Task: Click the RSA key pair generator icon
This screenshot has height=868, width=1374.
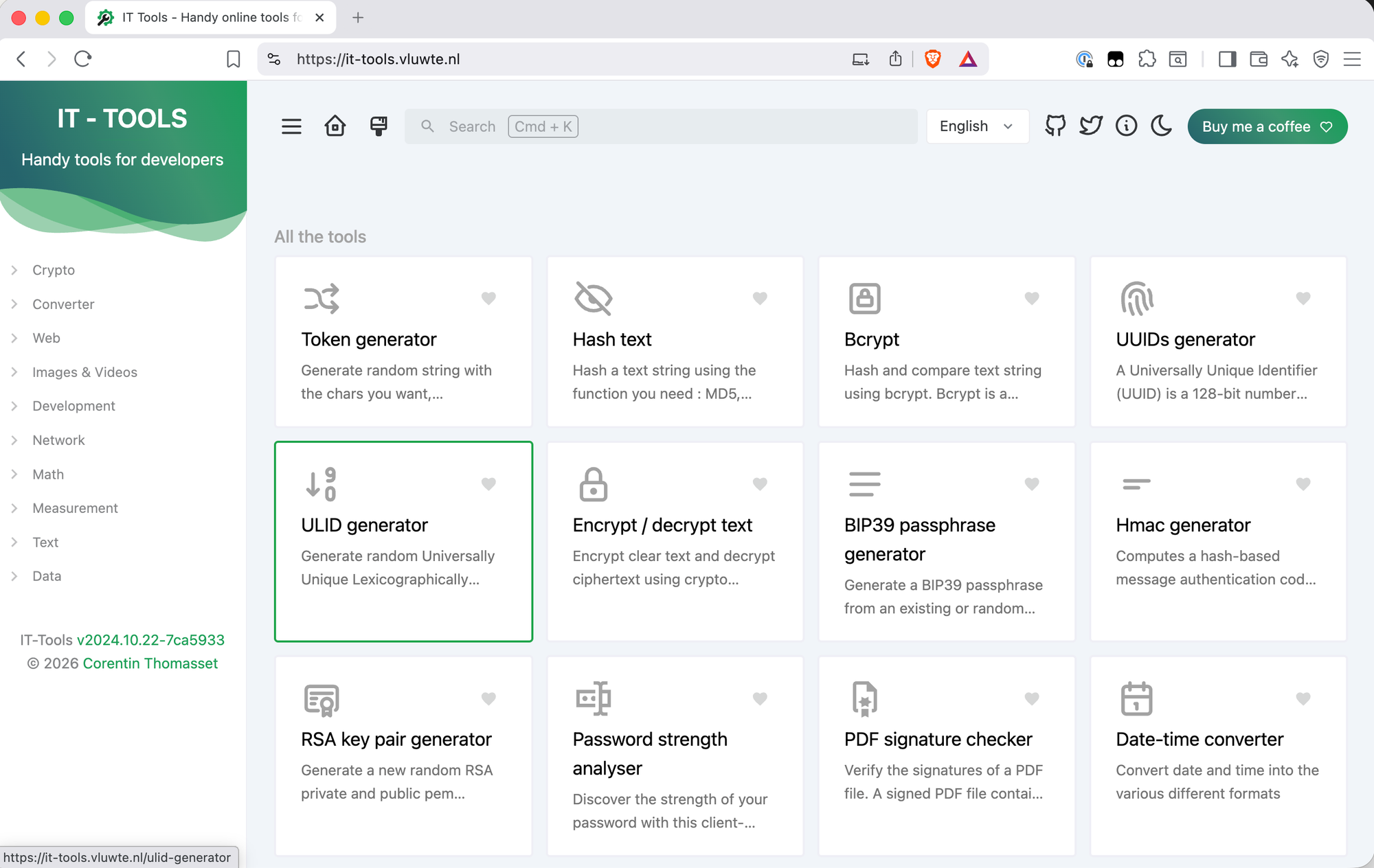Action: tap(322, 698)
